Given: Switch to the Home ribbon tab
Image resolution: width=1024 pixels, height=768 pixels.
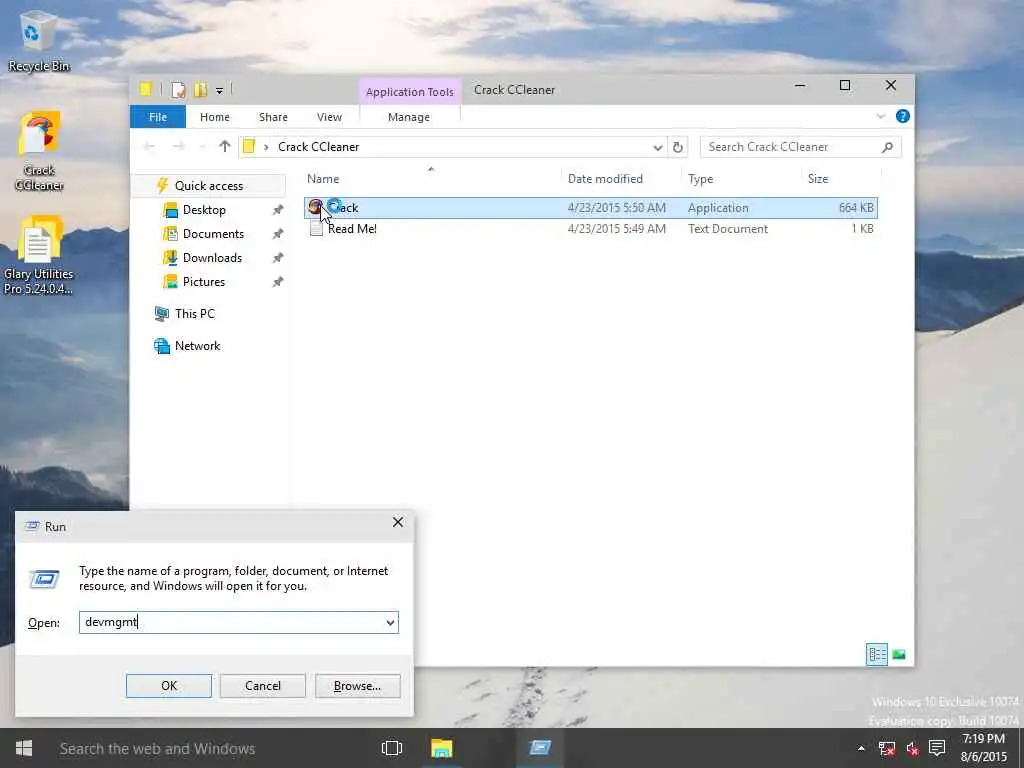Looking at the screenshot, I should pos(215,117).
